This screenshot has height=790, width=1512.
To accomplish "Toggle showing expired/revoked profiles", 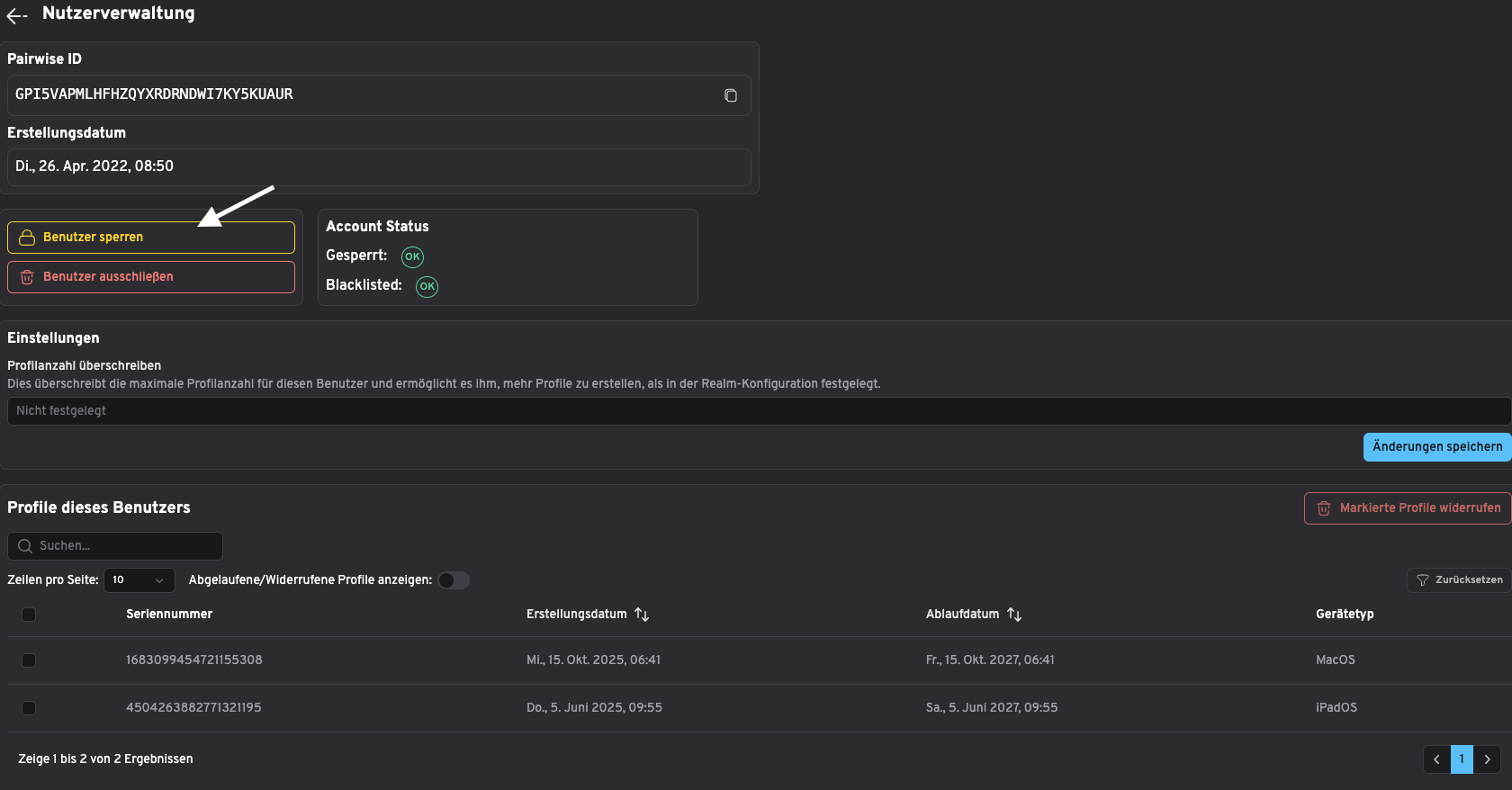I will point(454,580).
